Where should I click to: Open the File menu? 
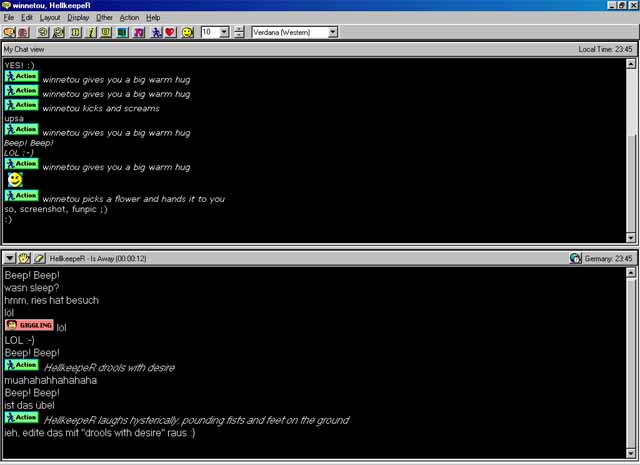9,17
